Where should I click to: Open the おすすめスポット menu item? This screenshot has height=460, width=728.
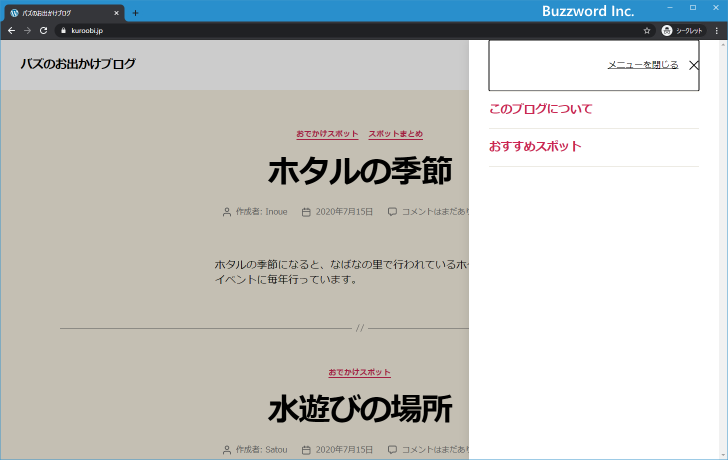click(x=535, y=146)
